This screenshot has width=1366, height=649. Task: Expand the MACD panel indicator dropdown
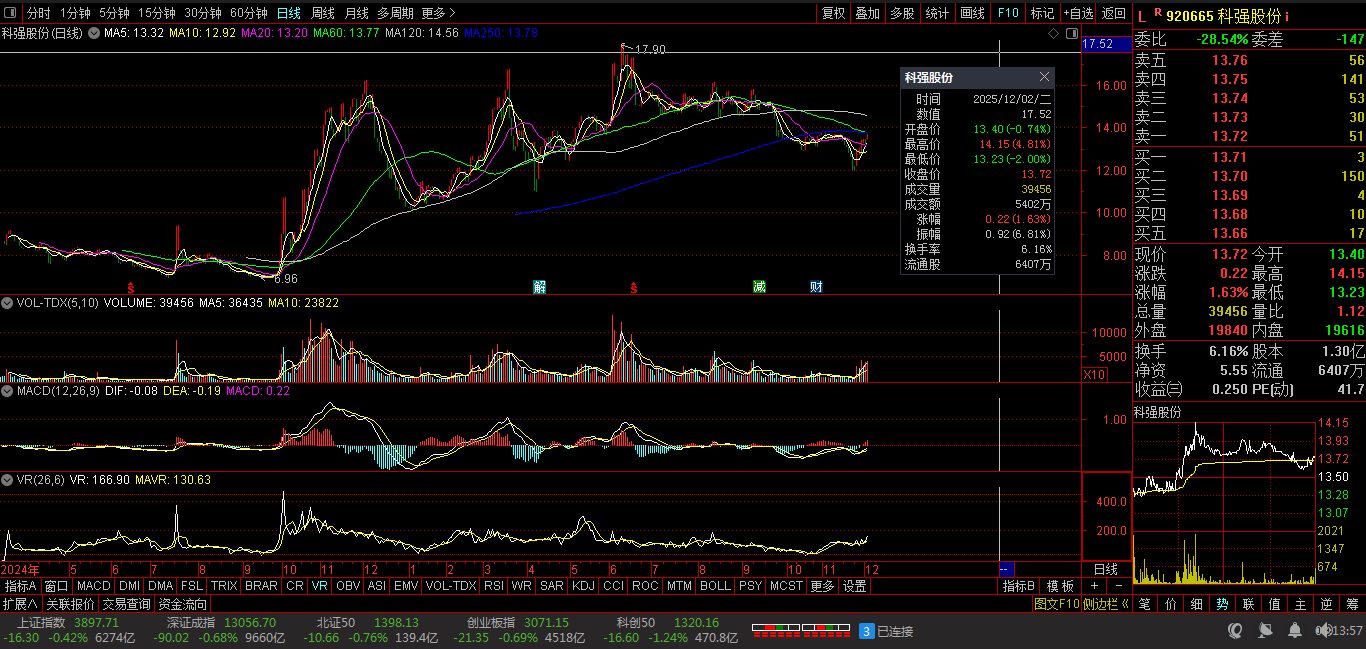[x=7, y=391]
